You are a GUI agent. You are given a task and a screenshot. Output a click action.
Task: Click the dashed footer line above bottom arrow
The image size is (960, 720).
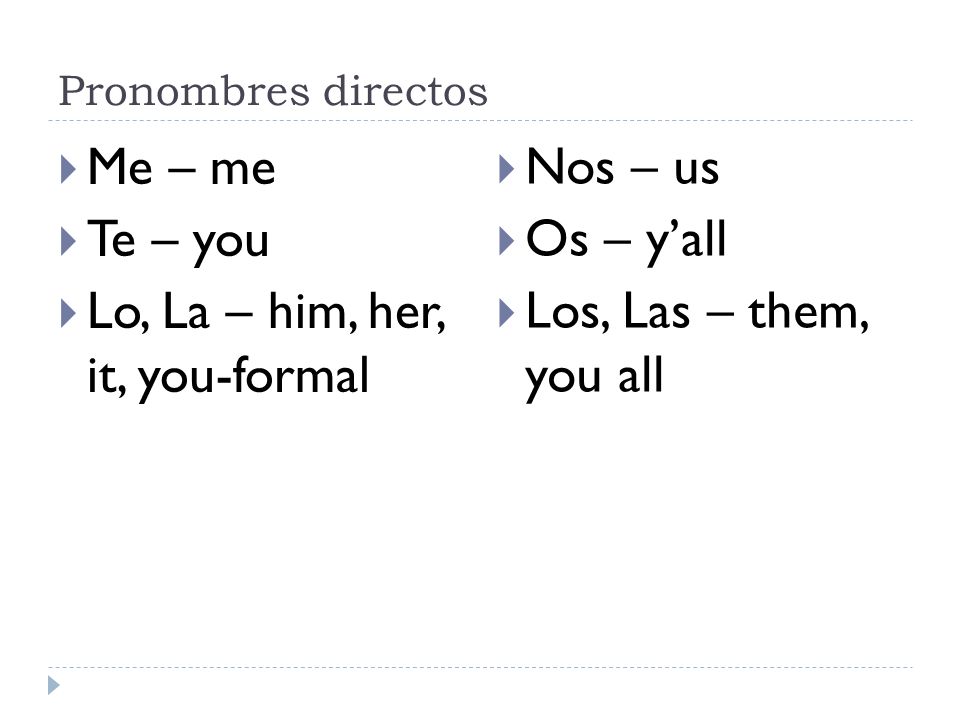pos(481,667)
